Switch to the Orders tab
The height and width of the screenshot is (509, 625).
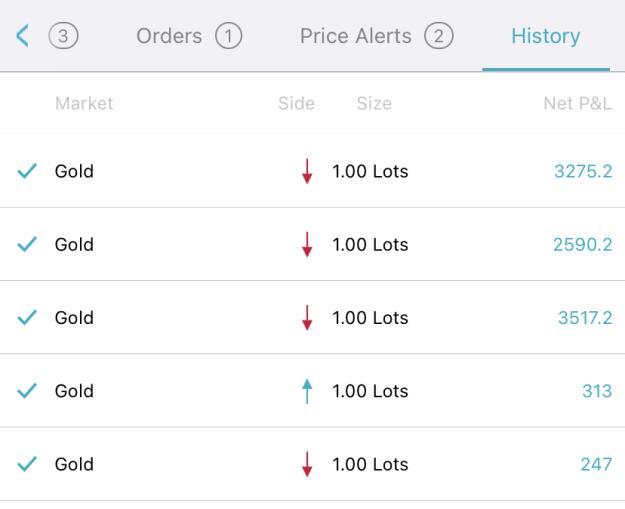pos(169,36)
